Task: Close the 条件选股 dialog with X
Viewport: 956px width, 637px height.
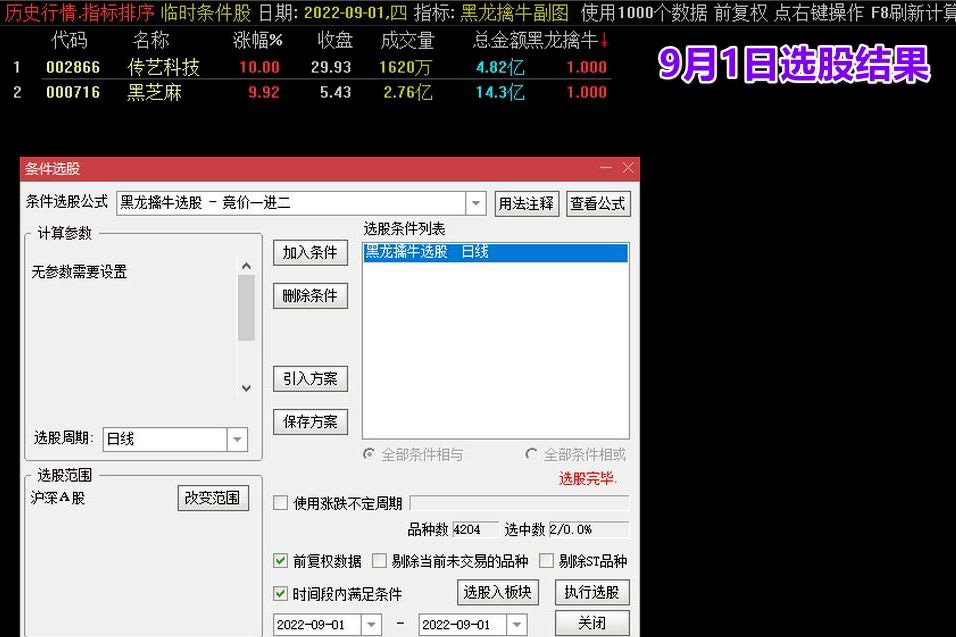Action: coord(628,168)
